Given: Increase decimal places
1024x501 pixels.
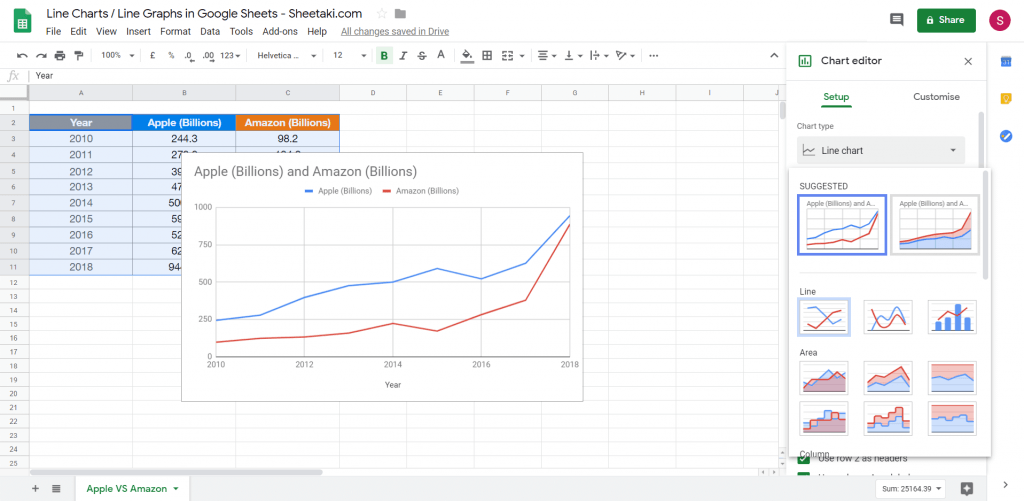Looking at the screenshot, I should tap(208, 56).
